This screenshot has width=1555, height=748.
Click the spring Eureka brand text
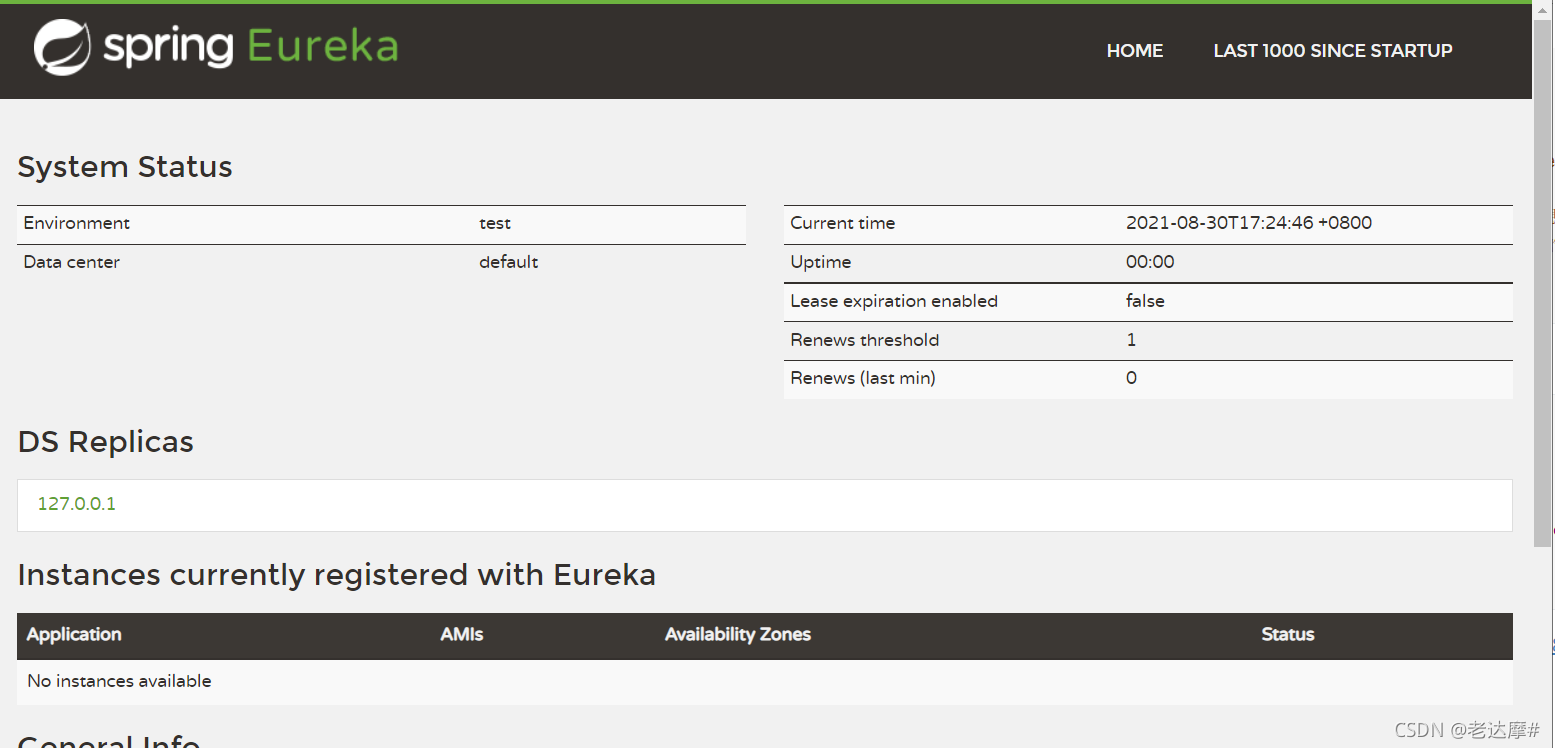coord(251,47)
